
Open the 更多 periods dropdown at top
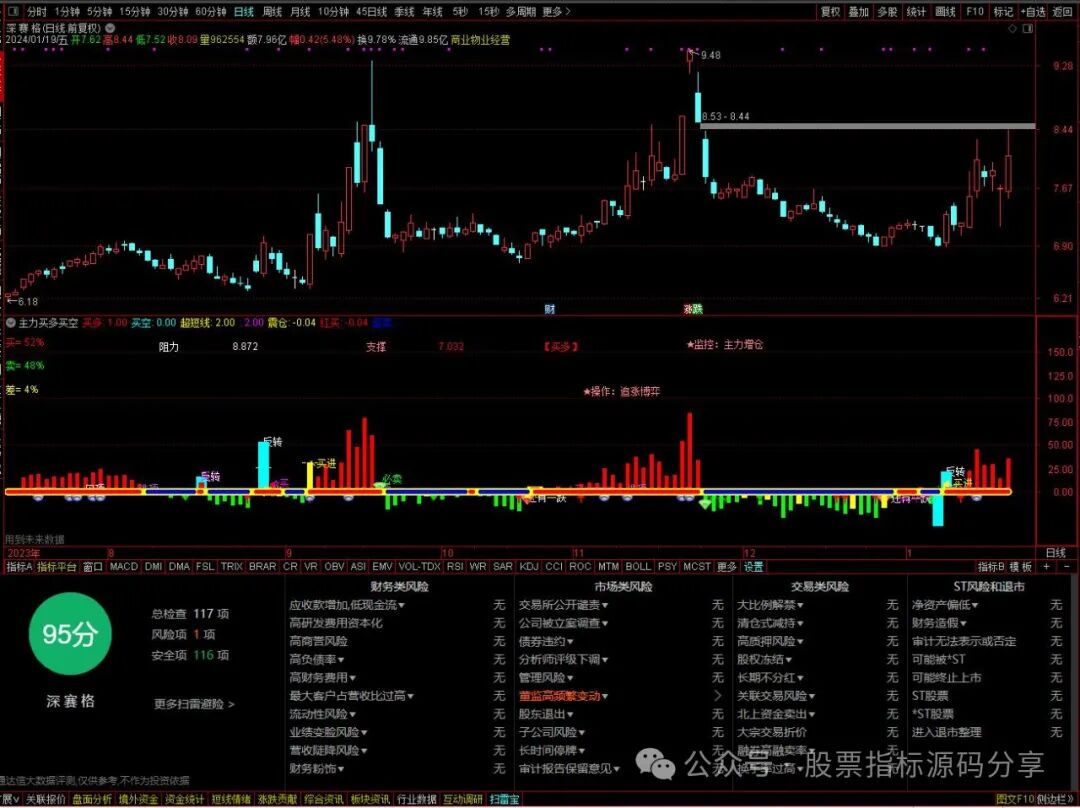tap(556, 12)
